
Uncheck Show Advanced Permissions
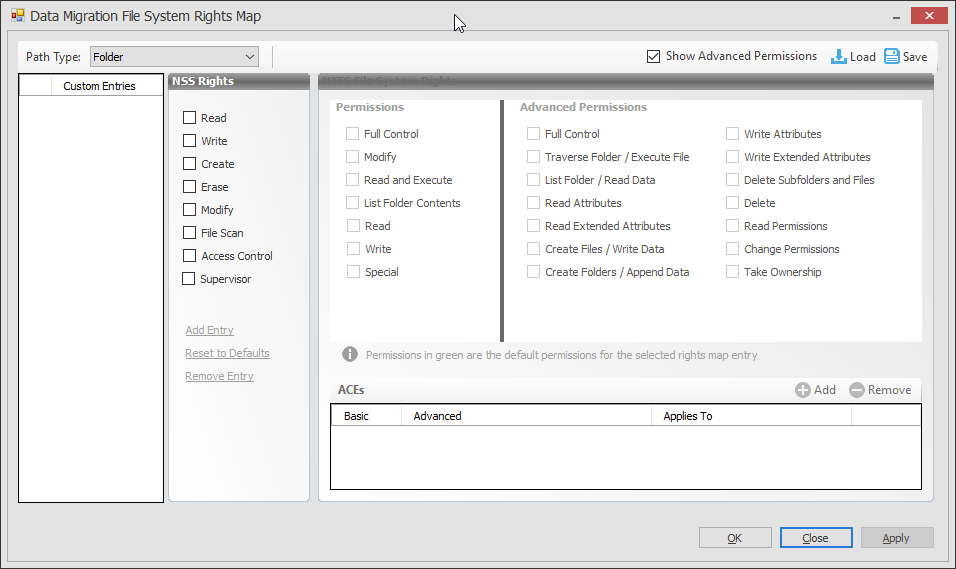tap(654, 57)
